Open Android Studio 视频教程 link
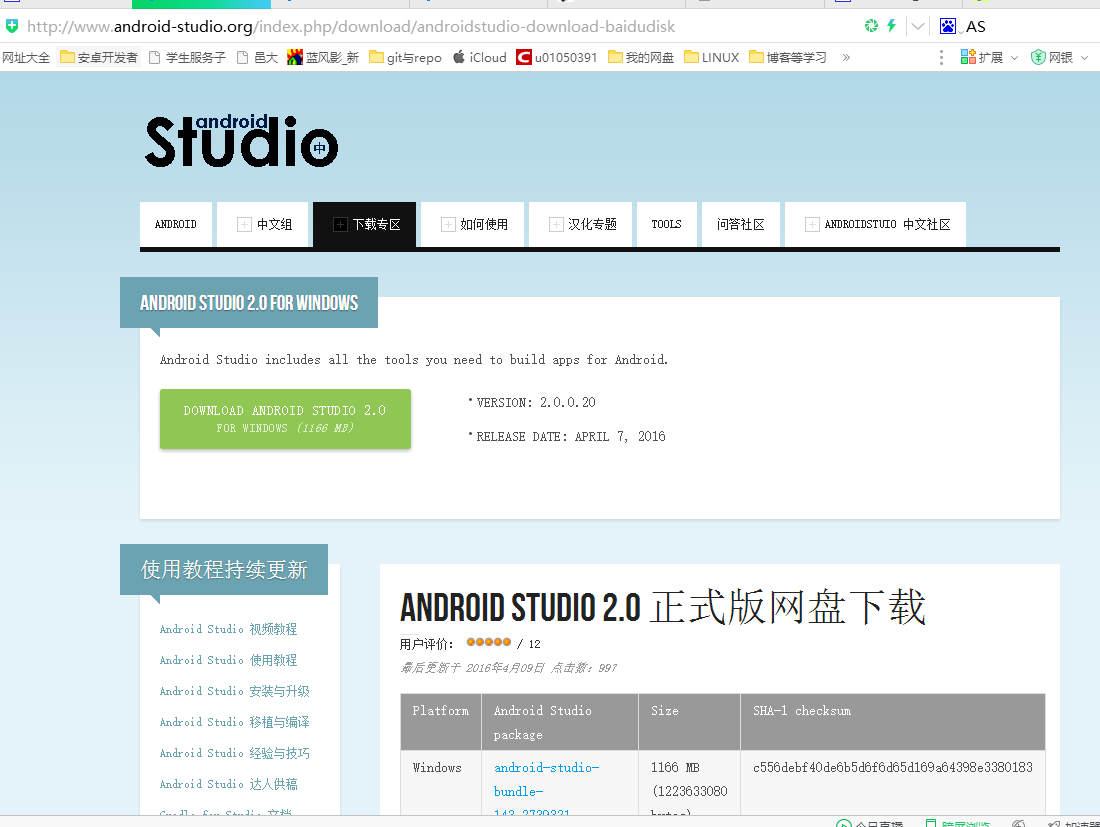Viewport: 1100px width, 827px height. tap(228, 629)
